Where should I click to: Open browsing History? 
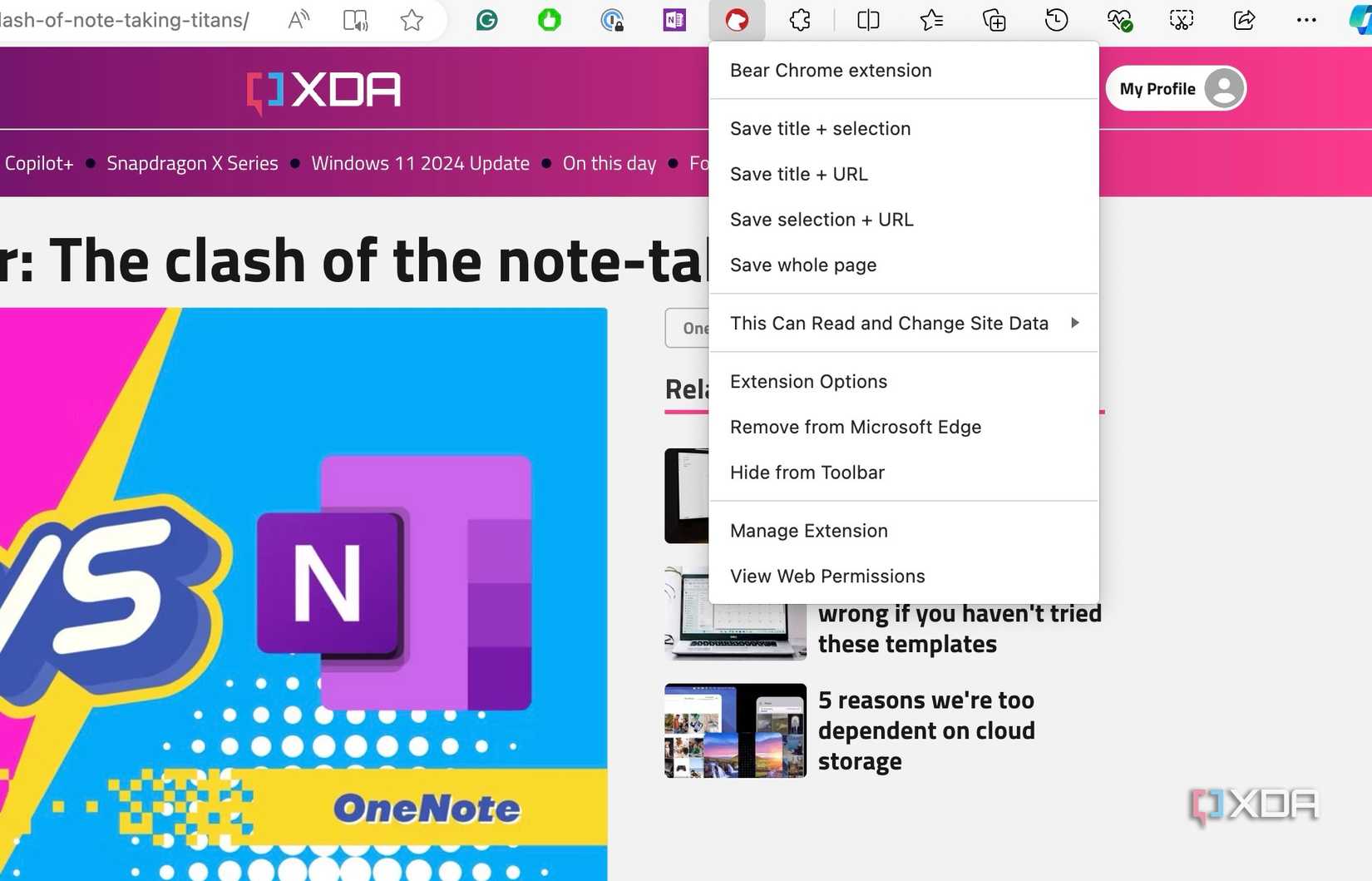pyautogui.click(x=1056, y=20)
